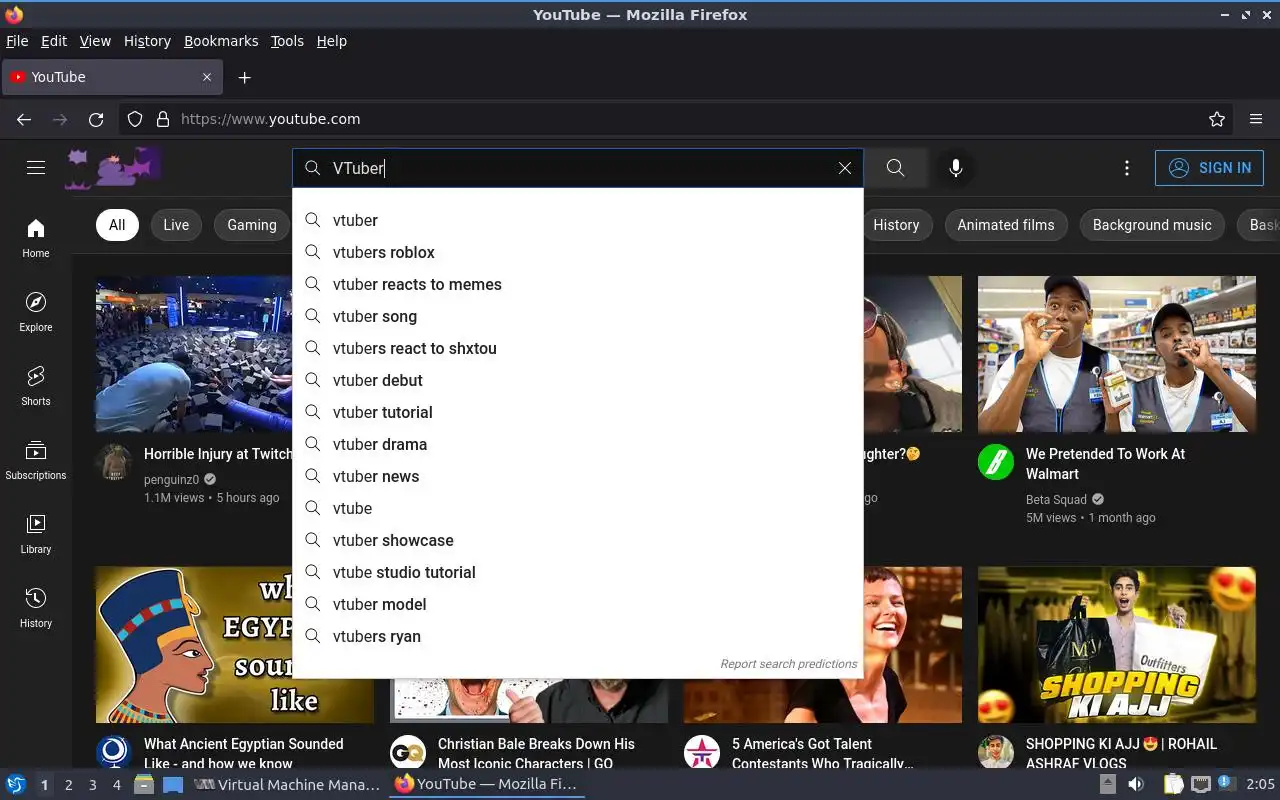Click in the VTuber search input field
Viewport: 1280px width, 800px height.
point(580,168)
